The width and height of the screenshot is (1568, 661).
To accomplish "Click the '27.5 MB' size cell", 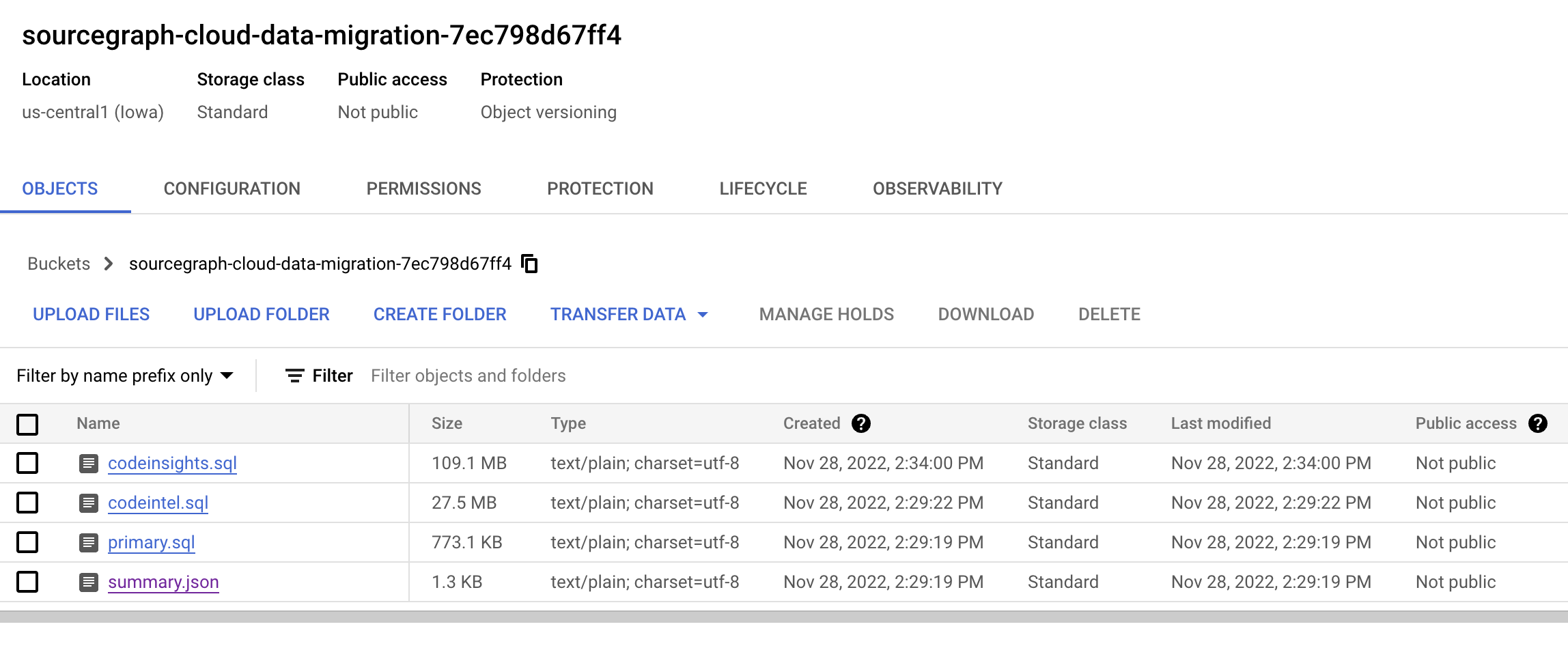I will (464, 503).
